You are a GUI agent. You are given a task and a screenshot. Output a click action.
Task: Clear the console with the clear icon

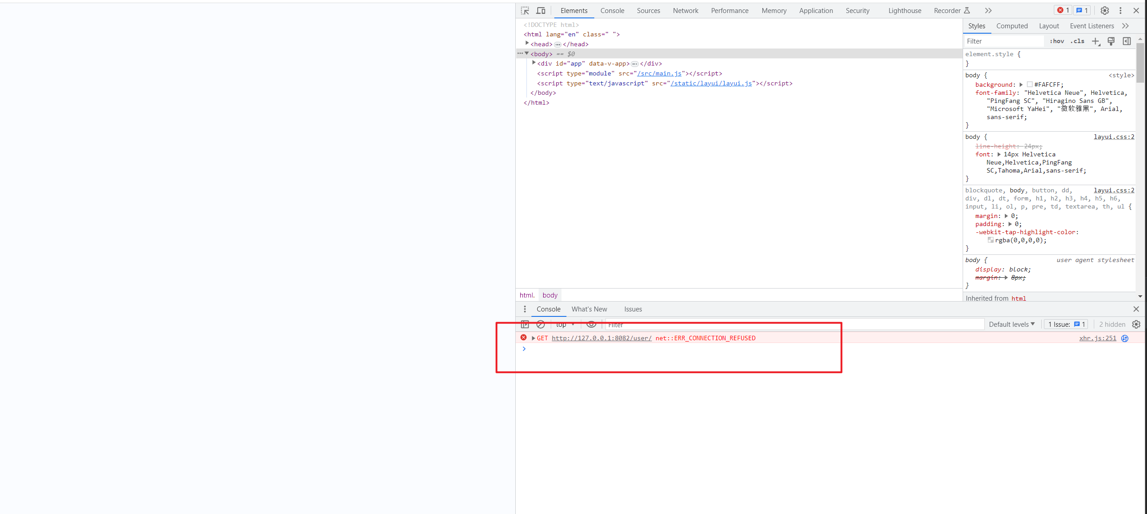point(541,324)
